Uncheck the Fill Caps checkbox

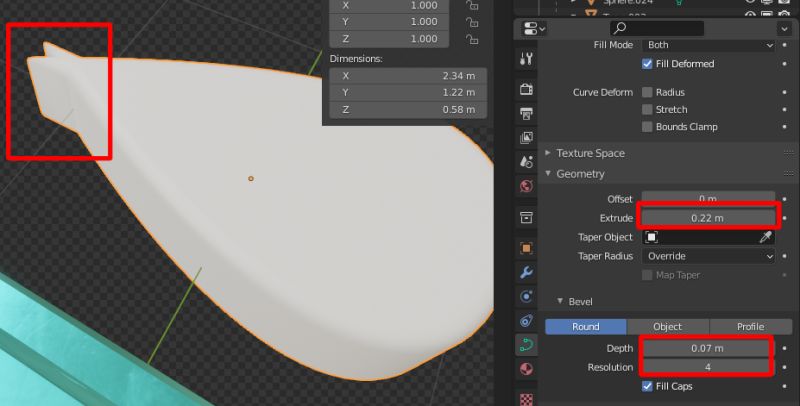tap(647, 387)
